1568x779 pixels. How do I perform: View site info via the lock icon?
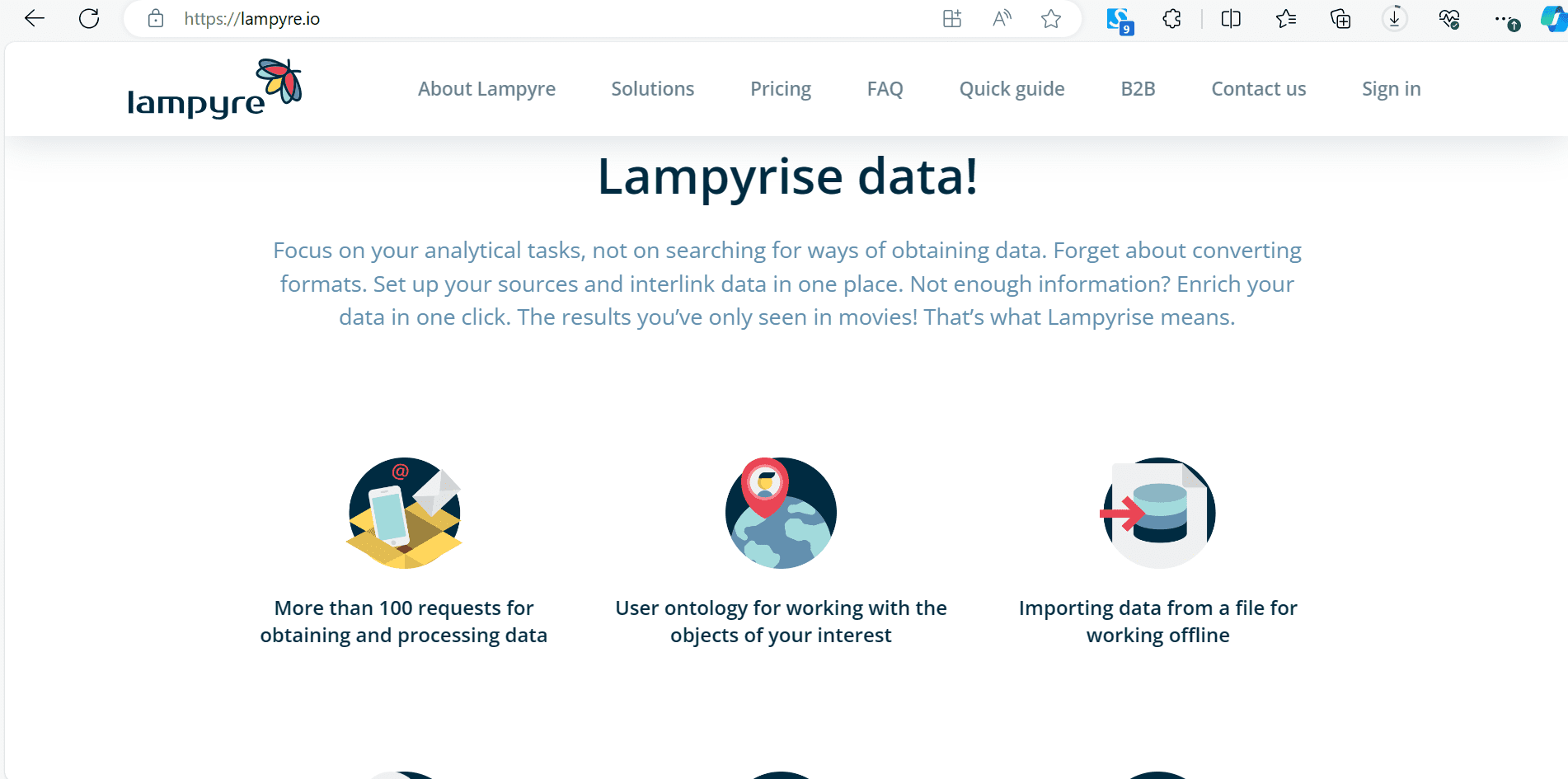pyautogui.click(x=156, y=18)
